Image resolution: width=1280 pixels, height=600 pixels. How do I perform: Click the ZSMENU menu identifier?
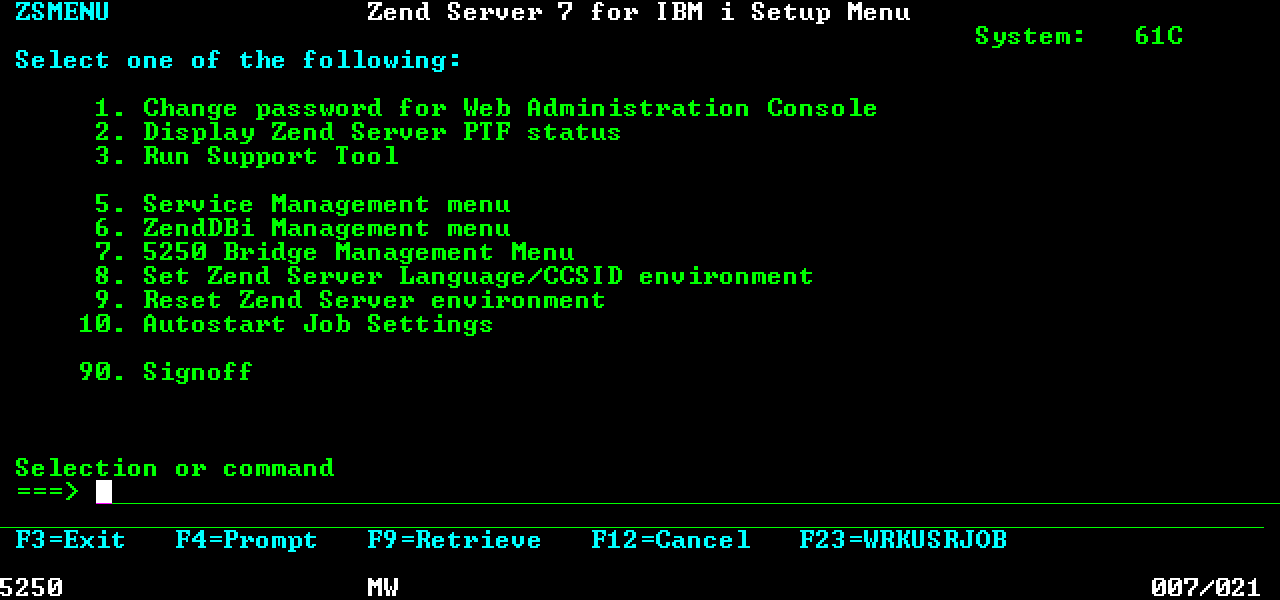pos(62,12)
